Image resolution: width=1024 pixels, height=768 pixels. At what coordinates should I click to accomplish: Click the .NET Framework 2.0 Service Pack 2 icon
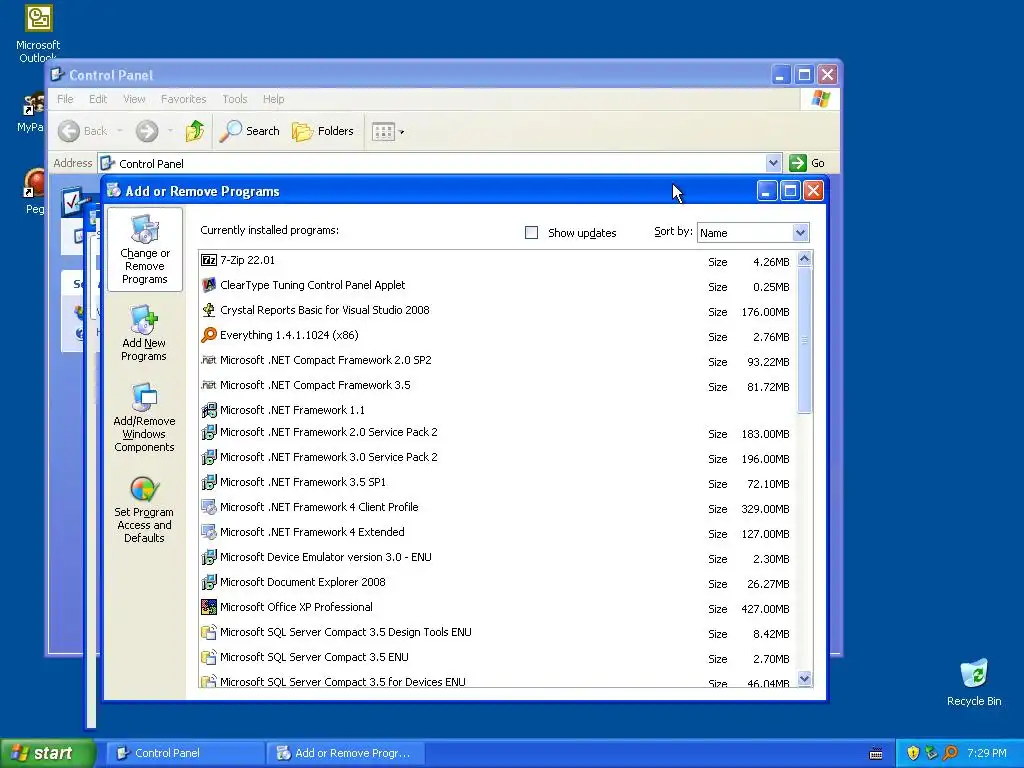(x=208, y=432)
